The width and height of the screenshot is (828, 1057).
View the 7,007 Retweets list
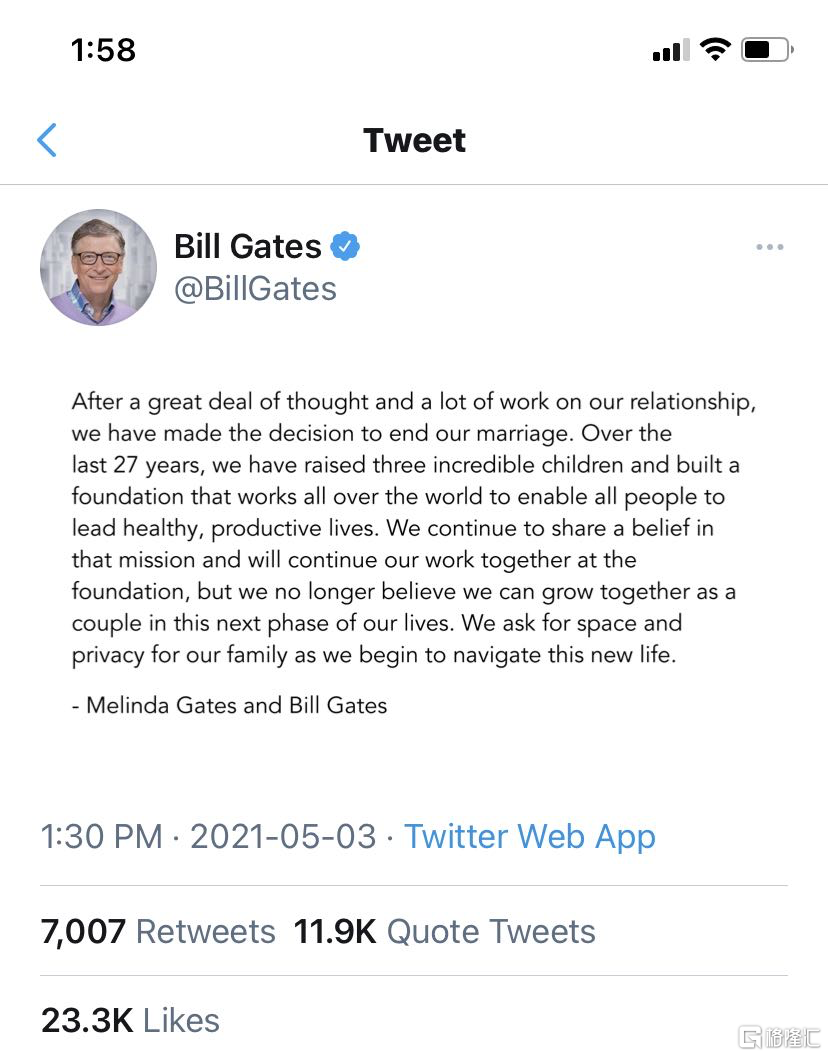pos(158,931)
